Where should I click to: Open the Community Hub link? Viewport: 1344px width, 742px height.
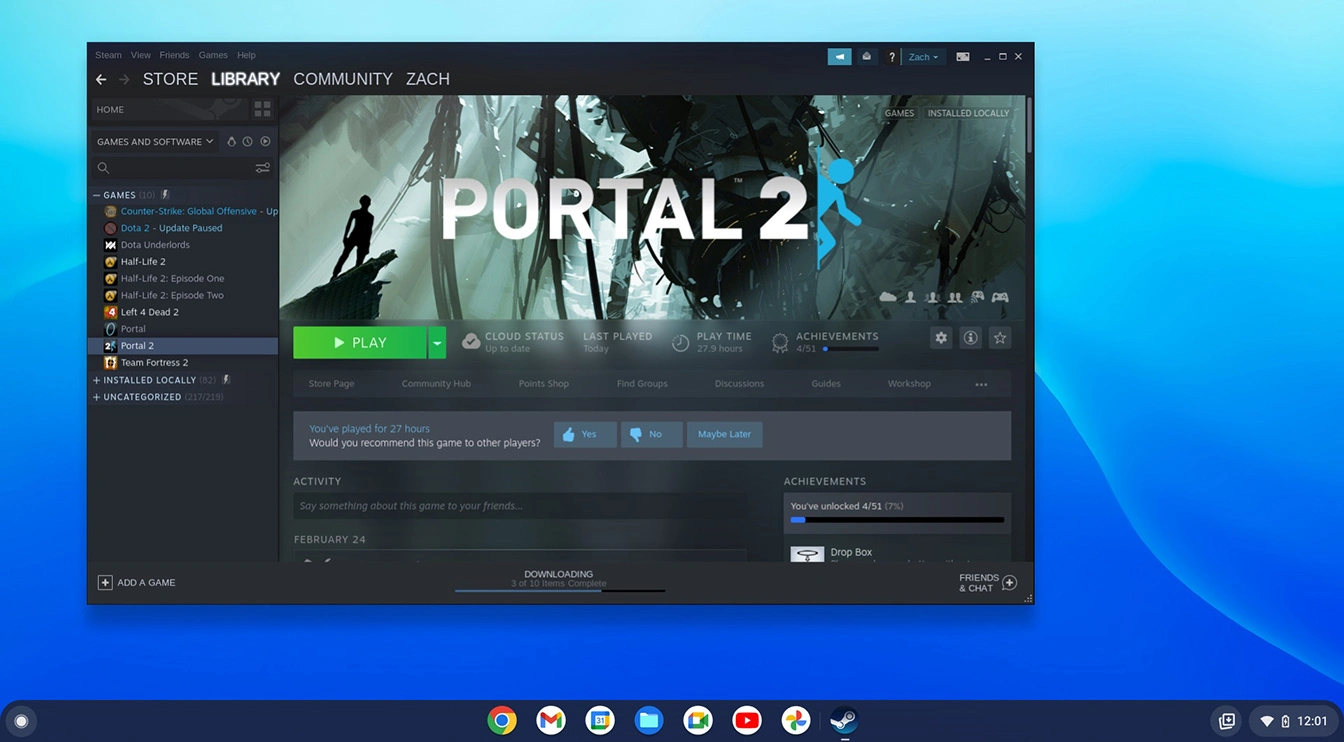tap(436, 384)
